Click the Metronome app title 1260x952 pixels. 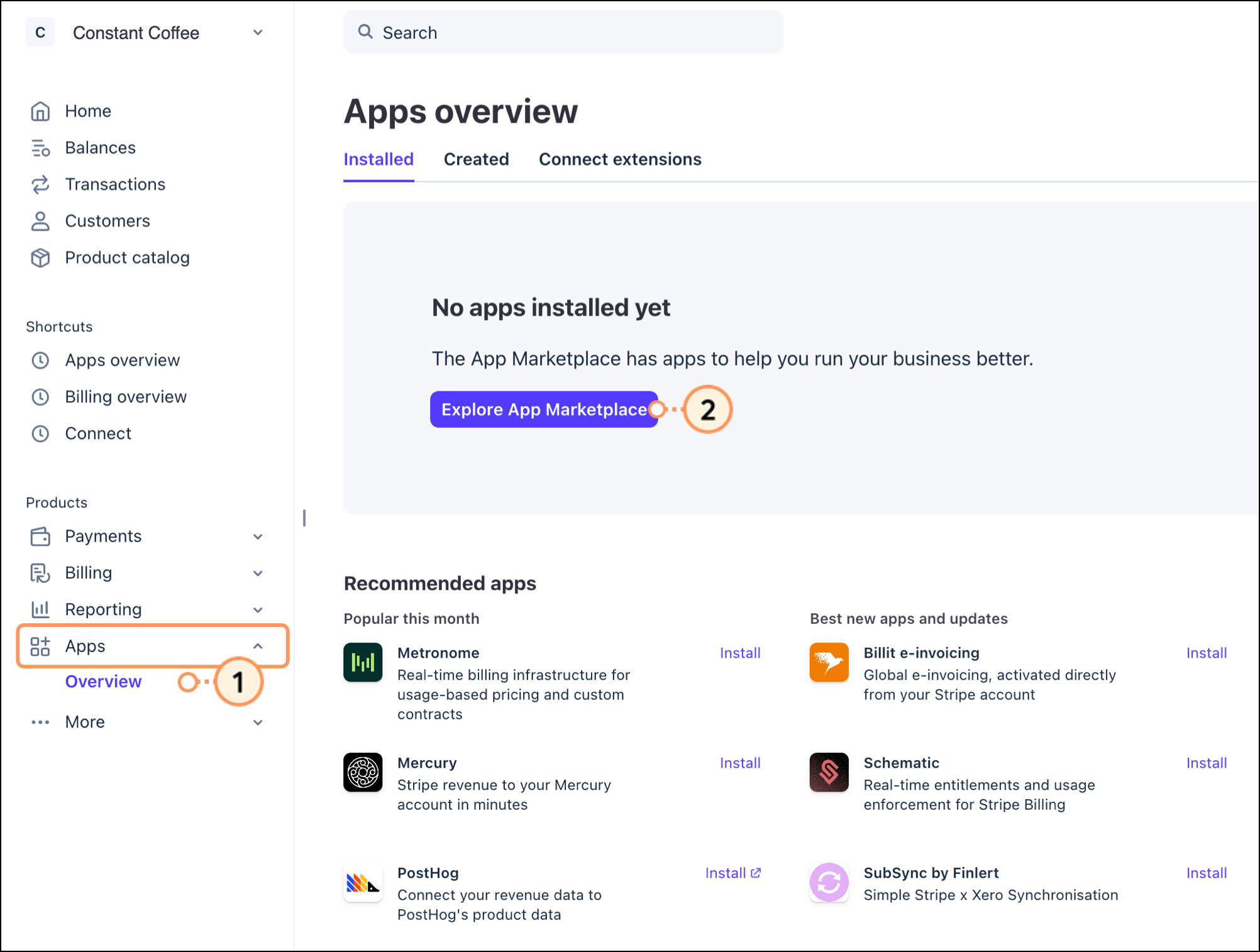point(438,653)
